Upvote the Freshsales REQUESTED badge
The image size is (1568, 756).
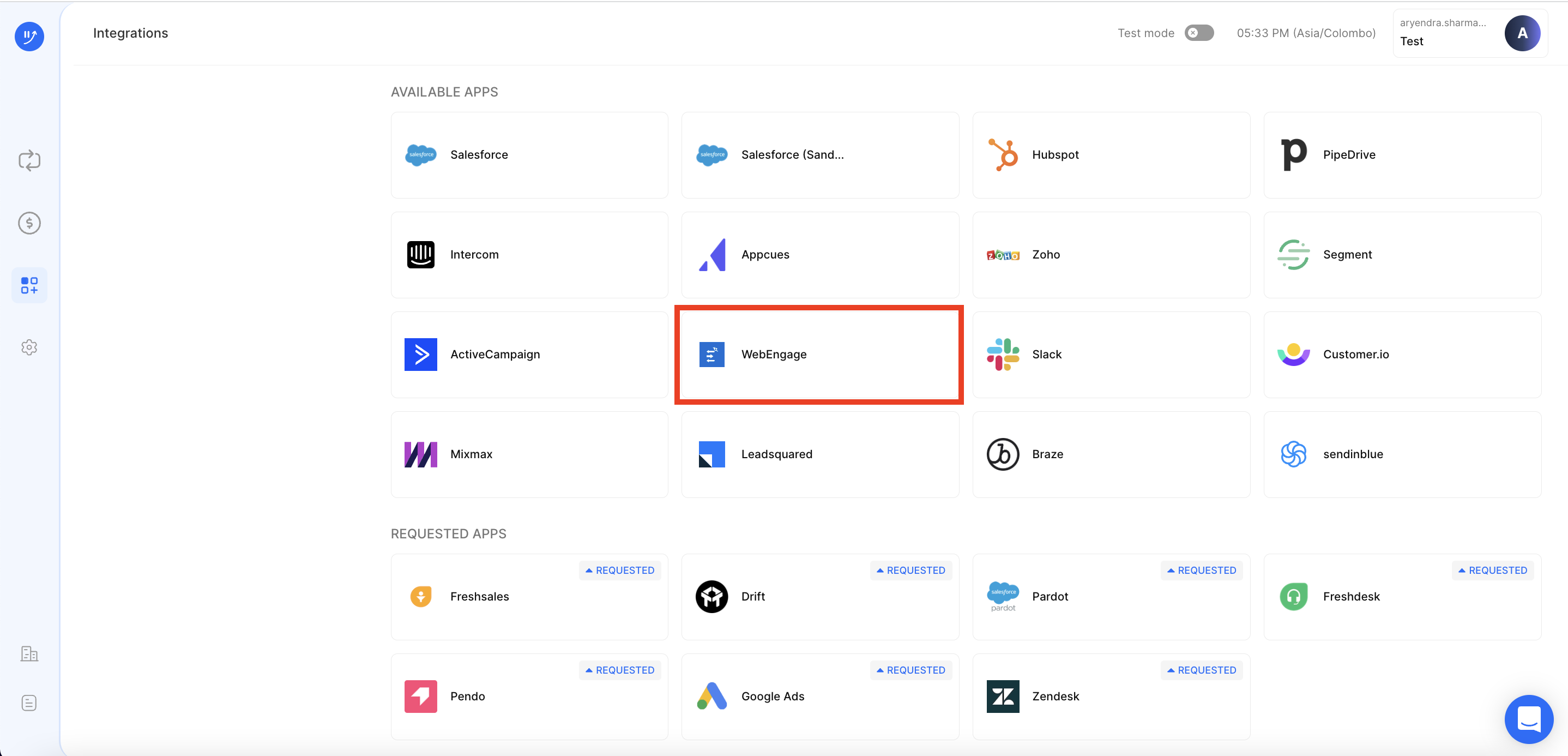[620, 570]
